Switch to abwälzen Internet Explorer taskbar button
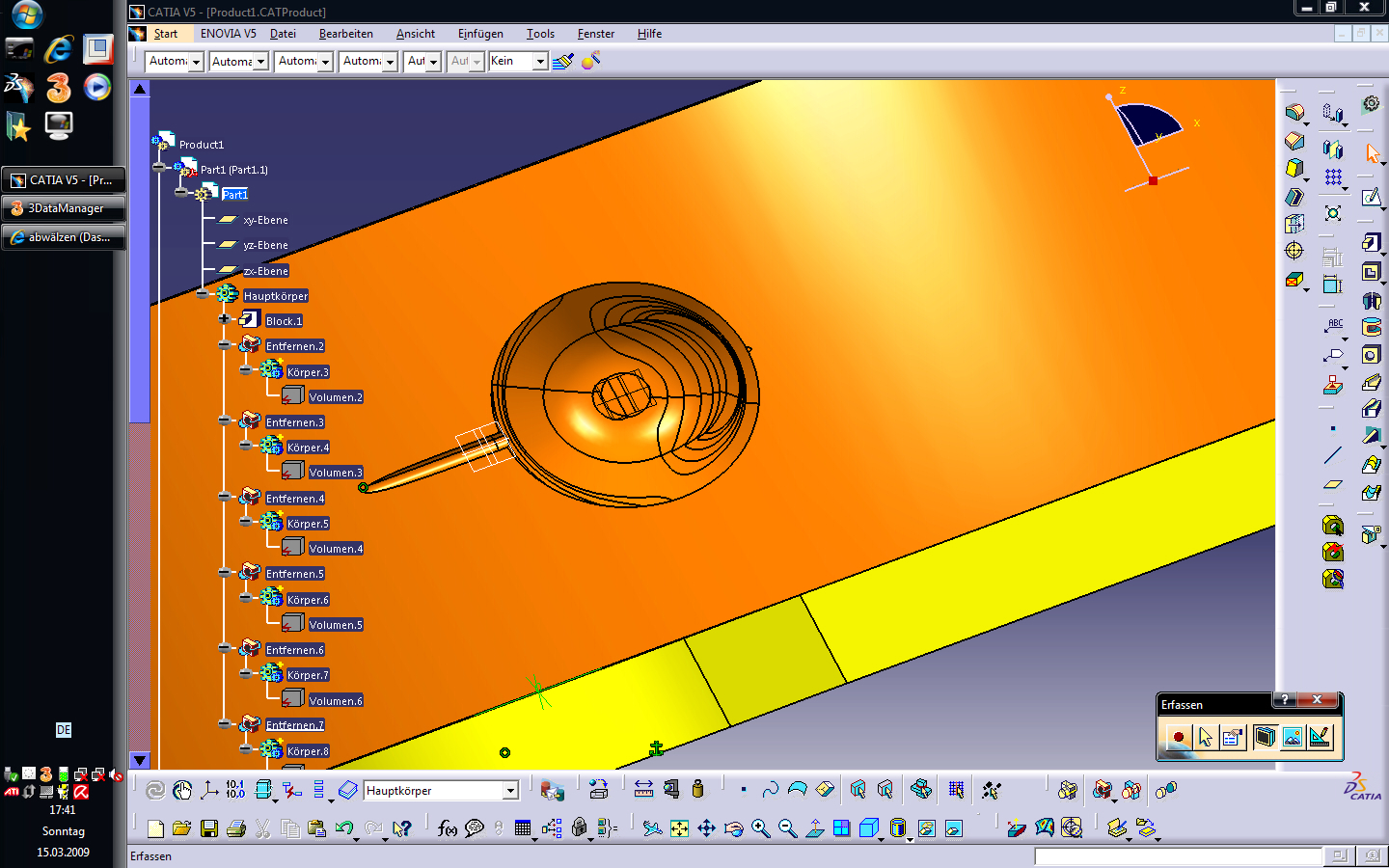 click(64, 237)
